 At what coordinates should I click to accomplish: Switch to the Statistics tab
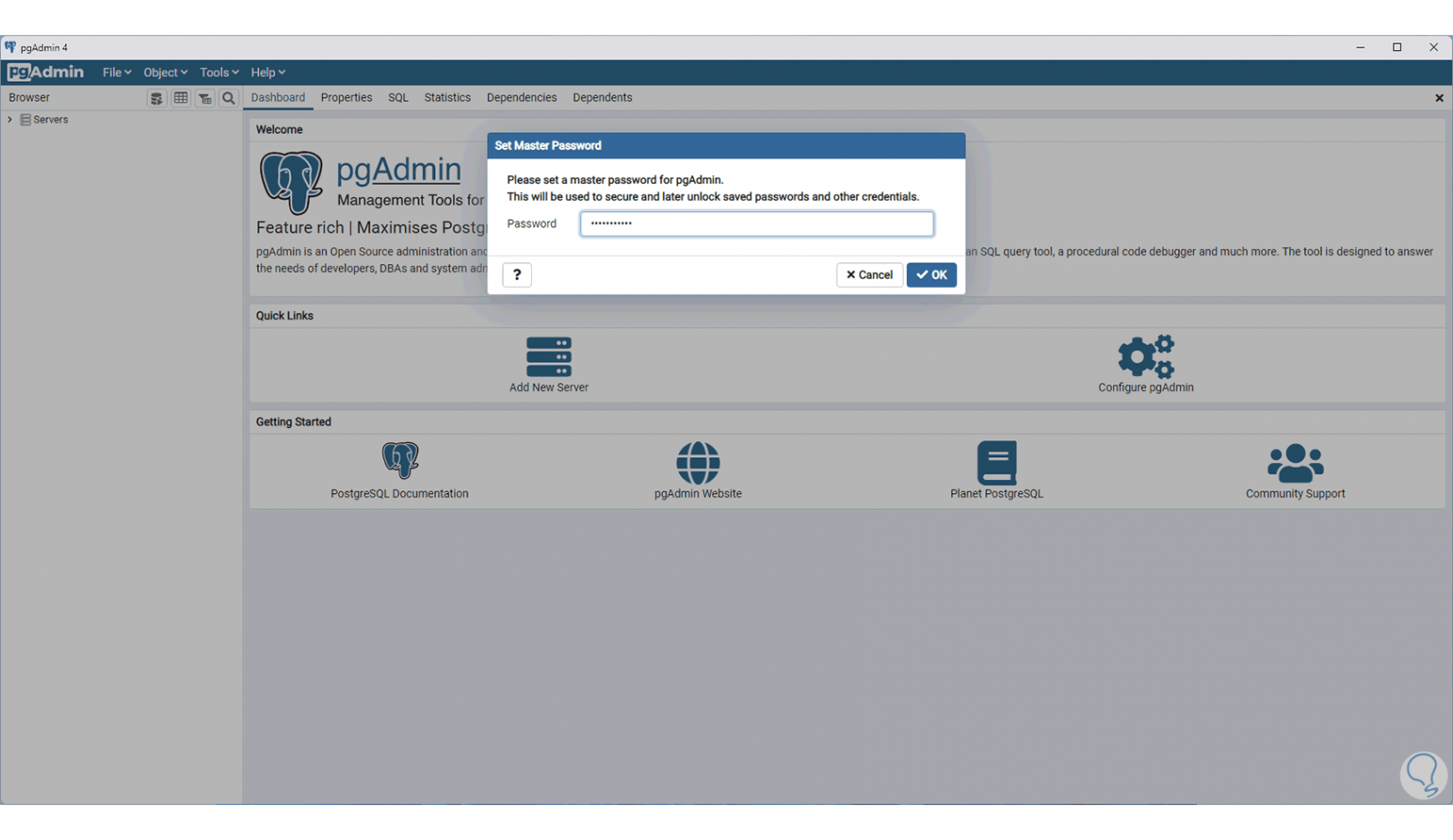coord(447,98)
